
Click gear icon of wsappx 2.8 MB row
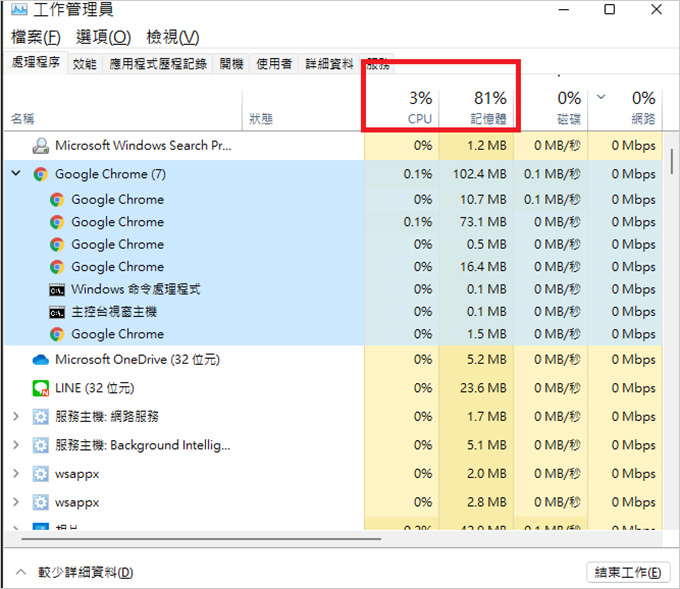pyautogui.click(x=40, y=502)
